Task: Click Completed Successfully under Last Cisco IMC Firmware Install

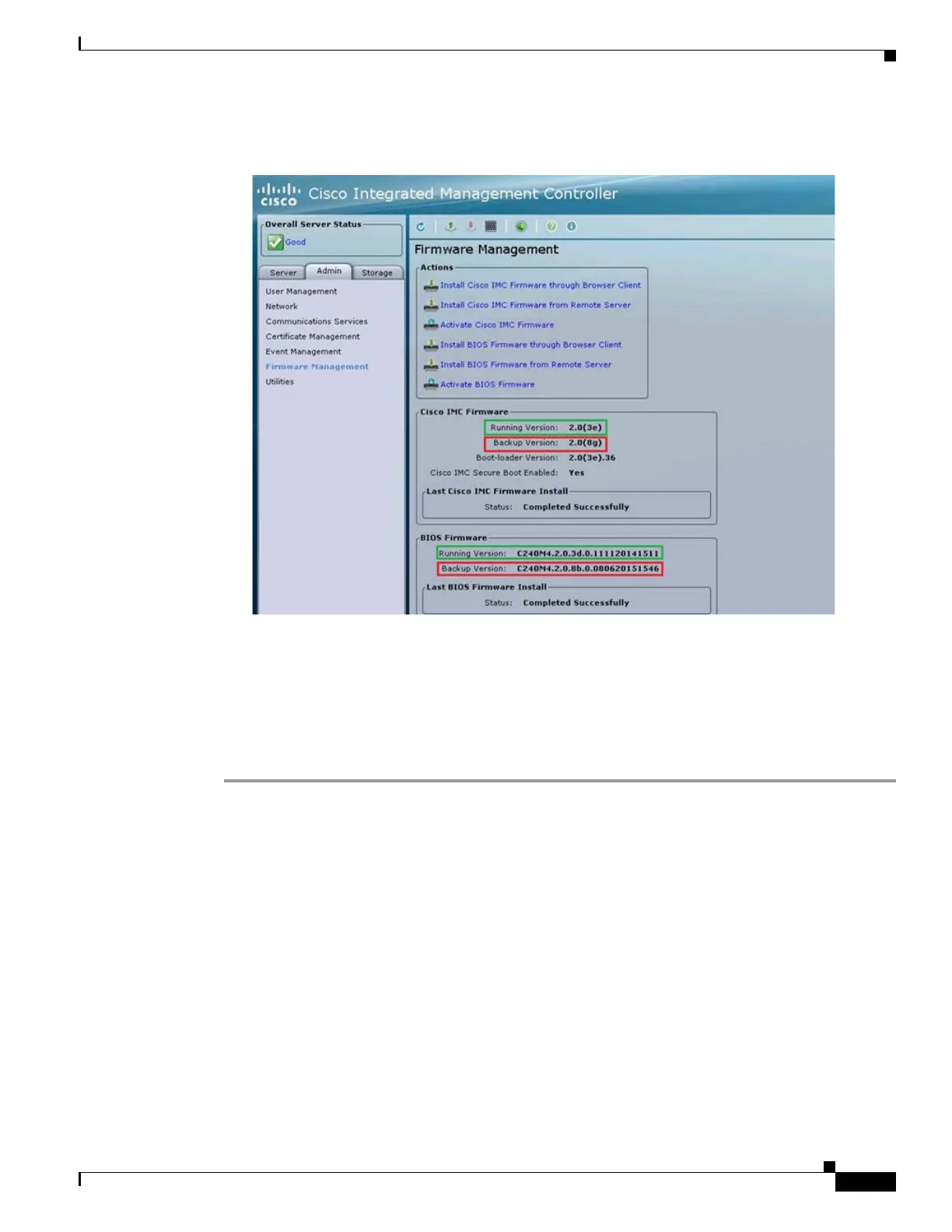Action: coord(576,507)
